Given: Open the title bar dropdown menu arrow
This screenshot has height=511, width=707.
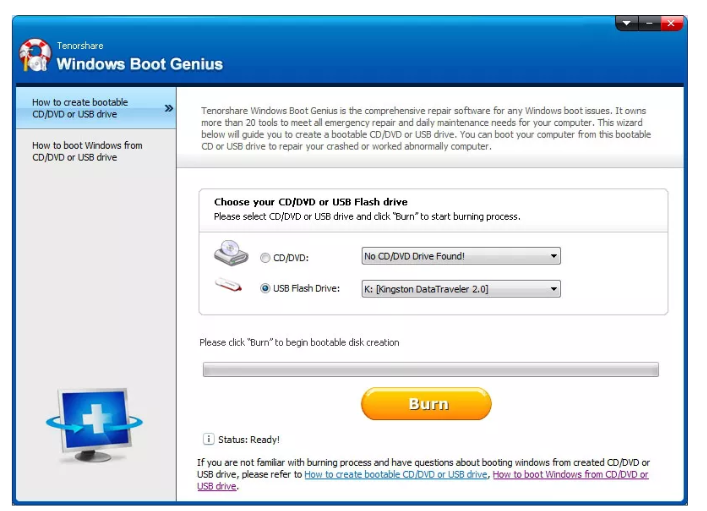Looking at the screenshot, I should pyautogui.click(x=627, y=23).
